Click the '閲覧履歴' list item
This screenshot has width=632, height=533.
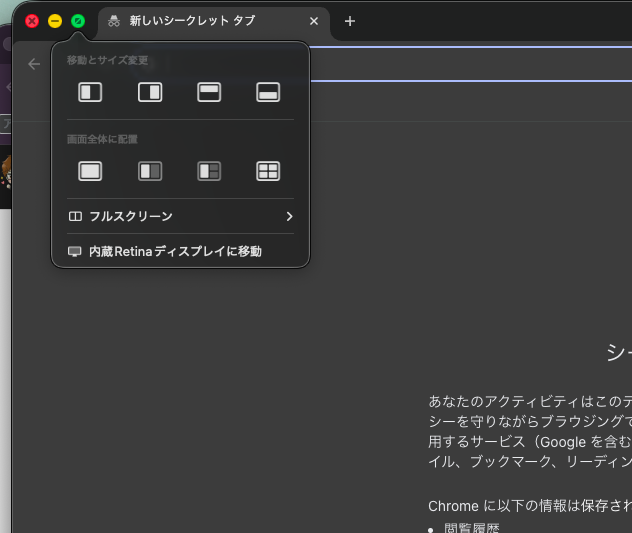tap(472, 528)
